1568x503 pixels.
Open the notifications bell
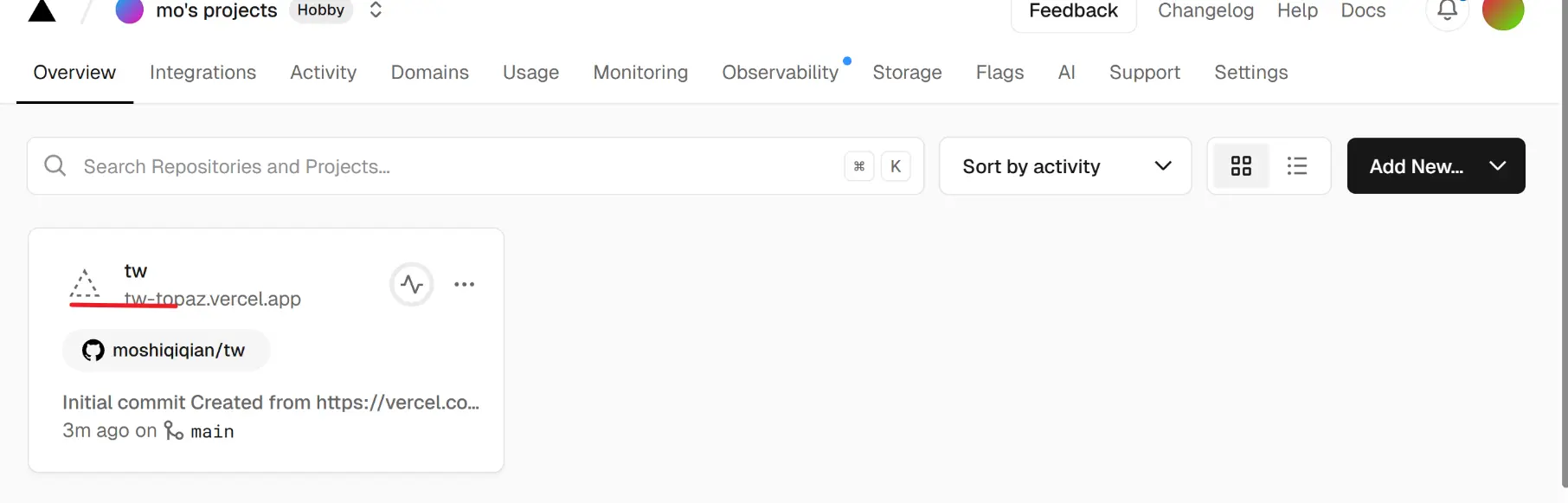[1447, 11]
